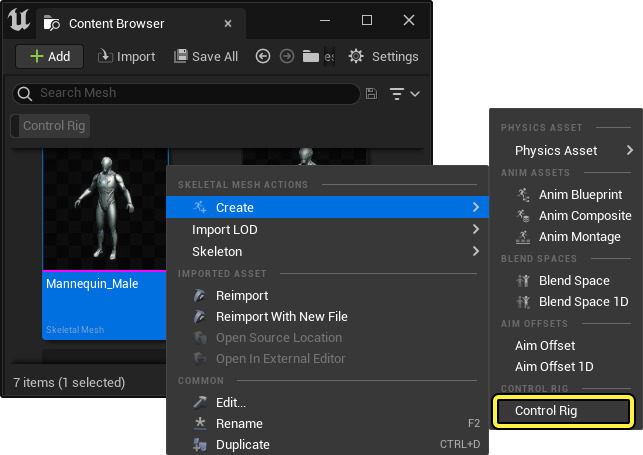Expand the Import LOD arrow
This screenshot has width=643, height=455.
[476, 229]
